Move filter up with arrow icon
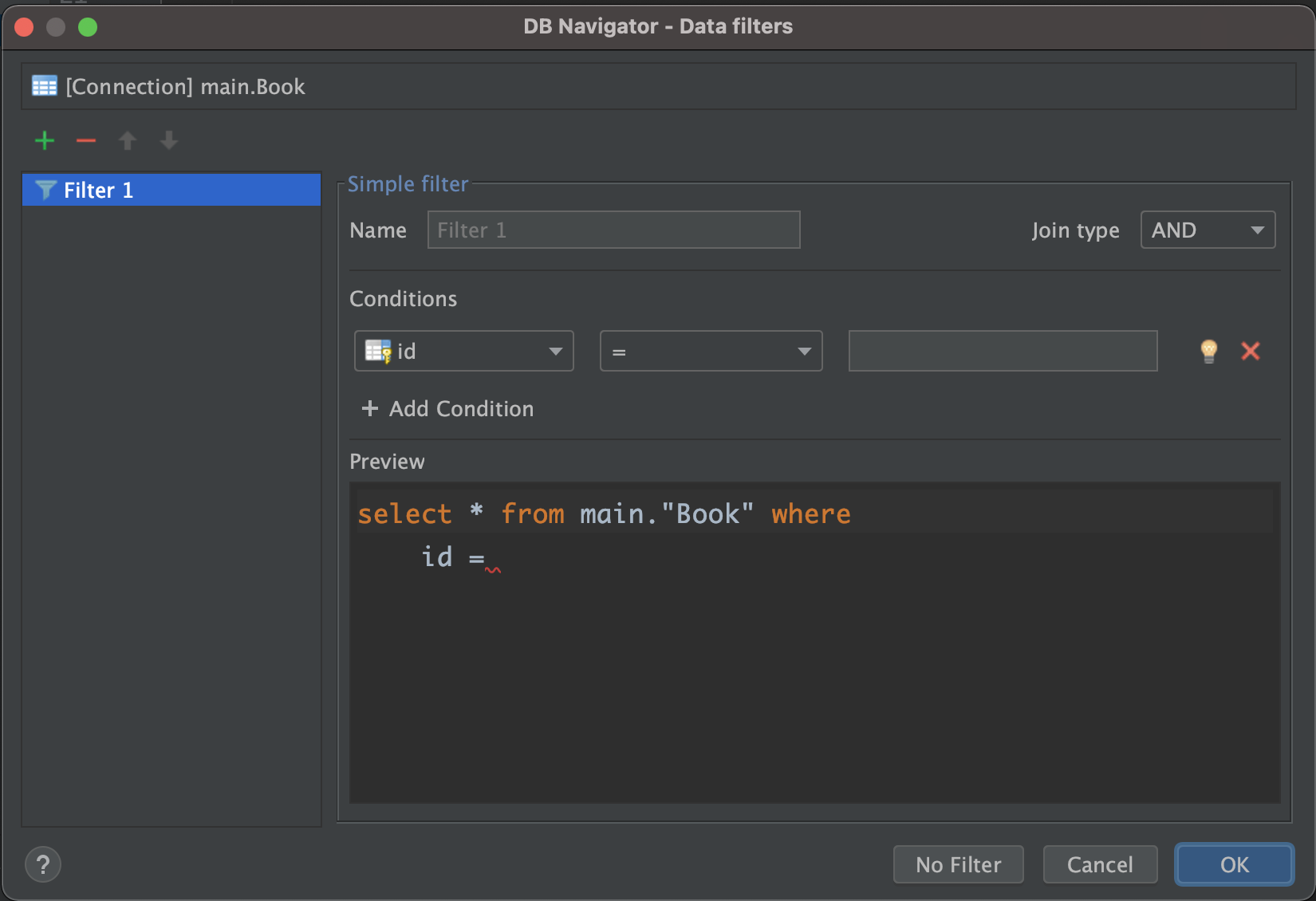 pyautogui.click(x=128, y=141)
